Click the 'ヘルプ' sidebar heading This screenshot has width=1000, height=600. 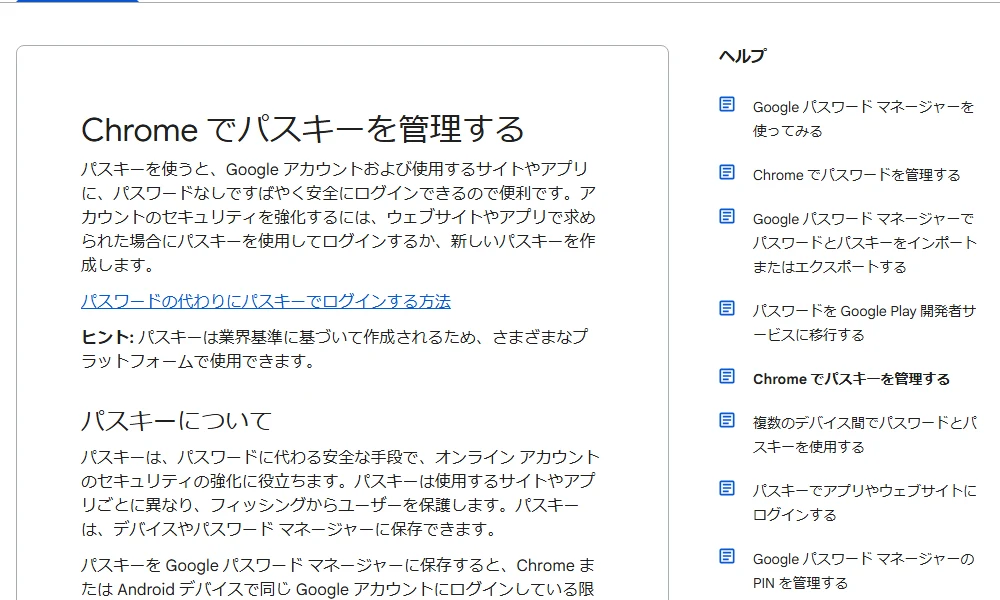742,56
